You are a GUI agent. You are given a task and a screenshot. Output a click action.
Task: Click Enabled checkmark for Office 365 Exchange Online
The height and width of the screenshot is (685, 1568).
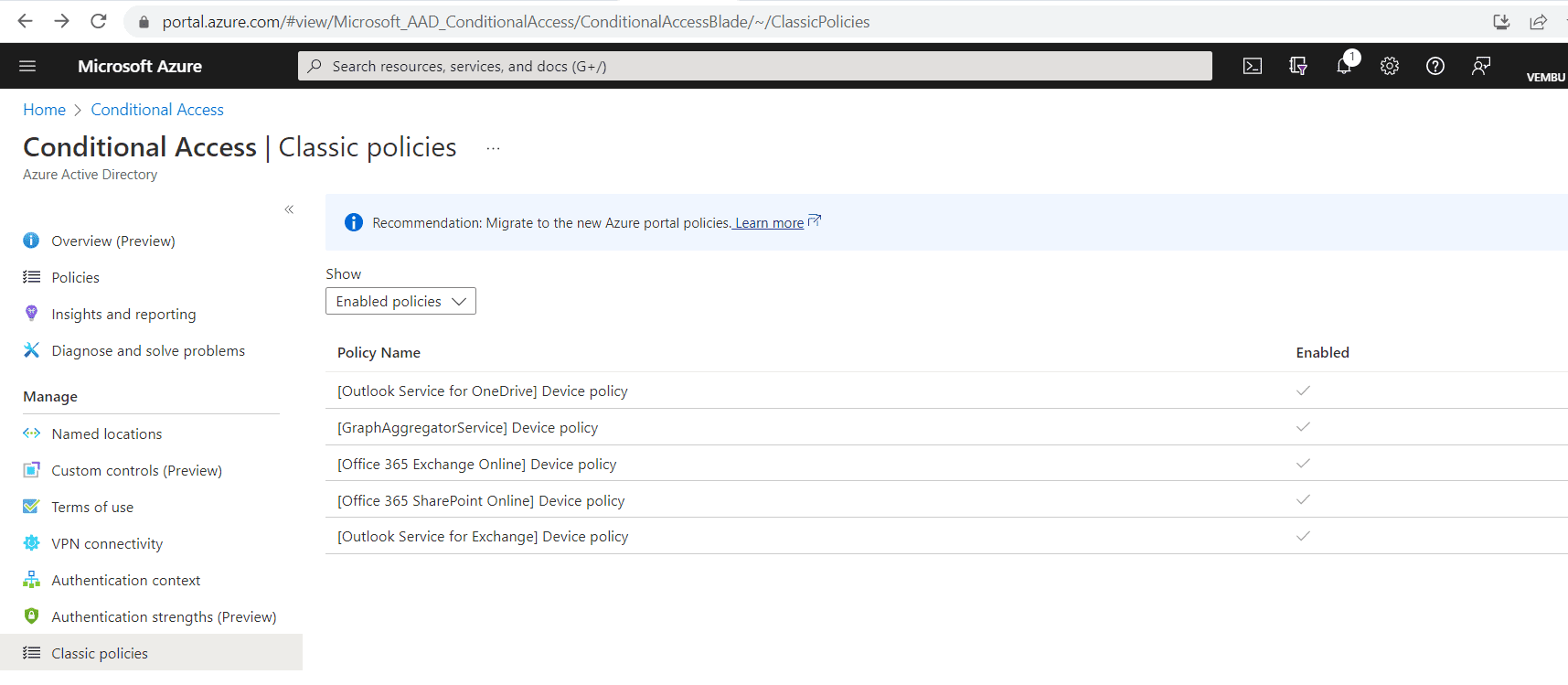[1303, 463]
